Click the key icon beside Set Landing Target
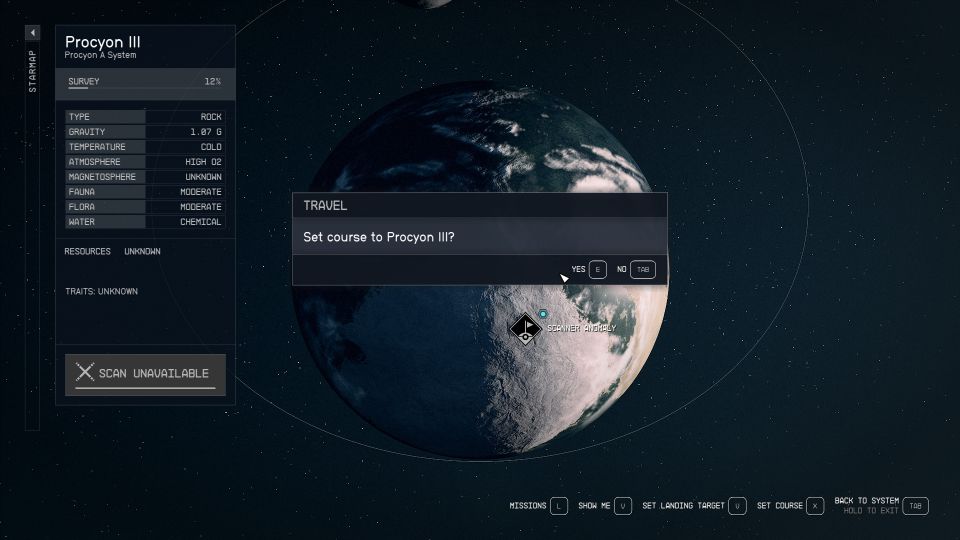 click(x=737, y=506)
